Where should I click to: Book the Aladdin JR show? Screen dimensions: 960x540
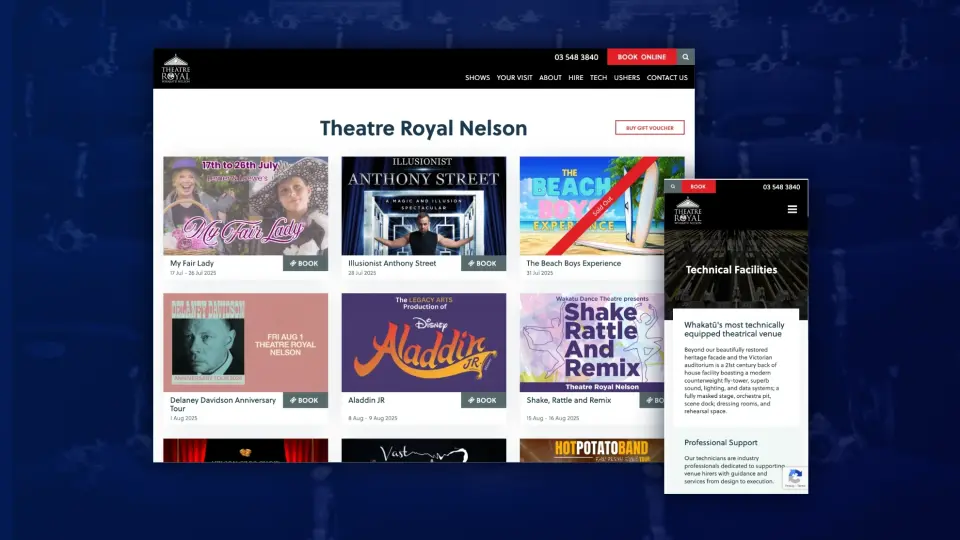pos(483,400)
